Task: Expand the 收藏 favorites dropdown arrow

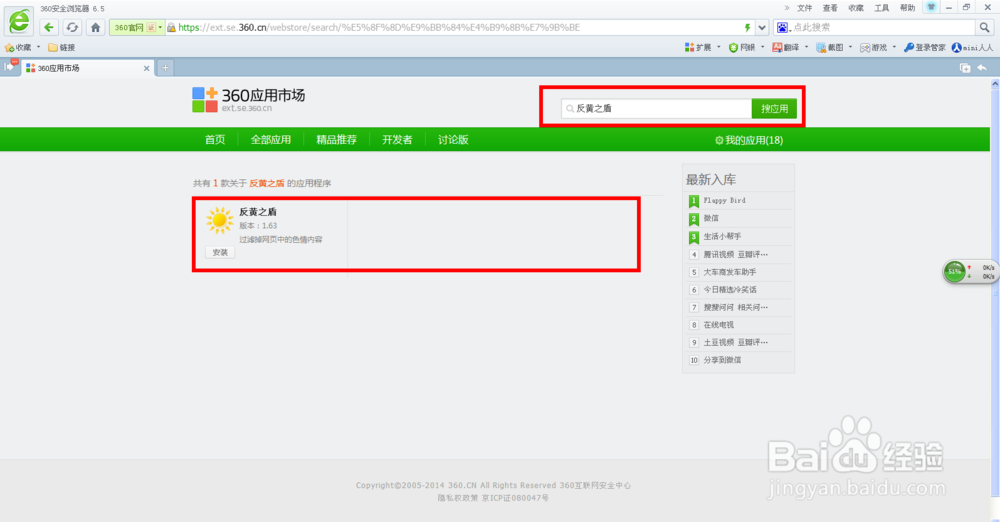Action: [x=38, y=47]
